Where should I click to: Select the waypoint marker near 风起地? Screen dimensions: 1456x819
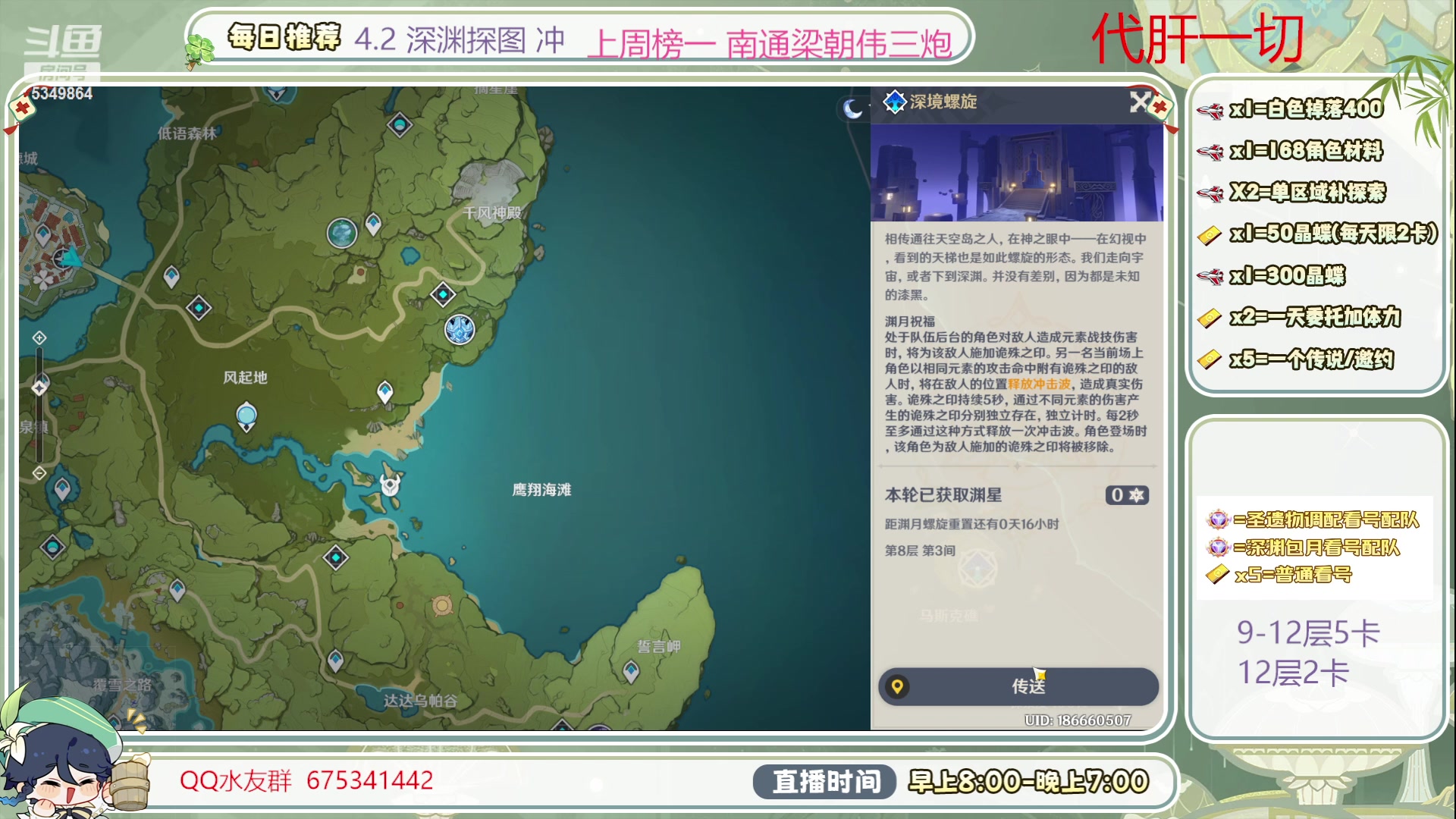point(246,416)
